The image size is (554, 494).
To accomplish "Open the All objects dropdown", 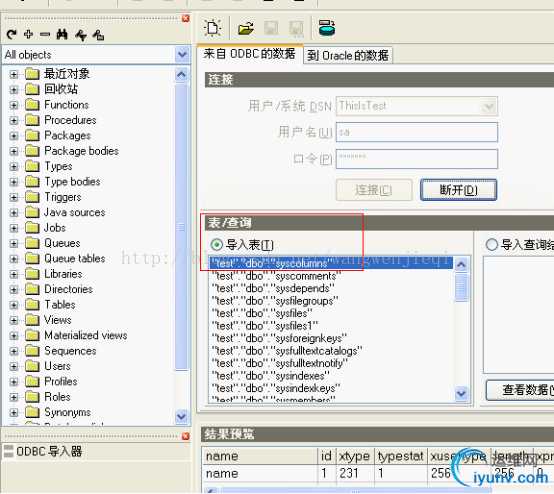I will tap(182, 55).
